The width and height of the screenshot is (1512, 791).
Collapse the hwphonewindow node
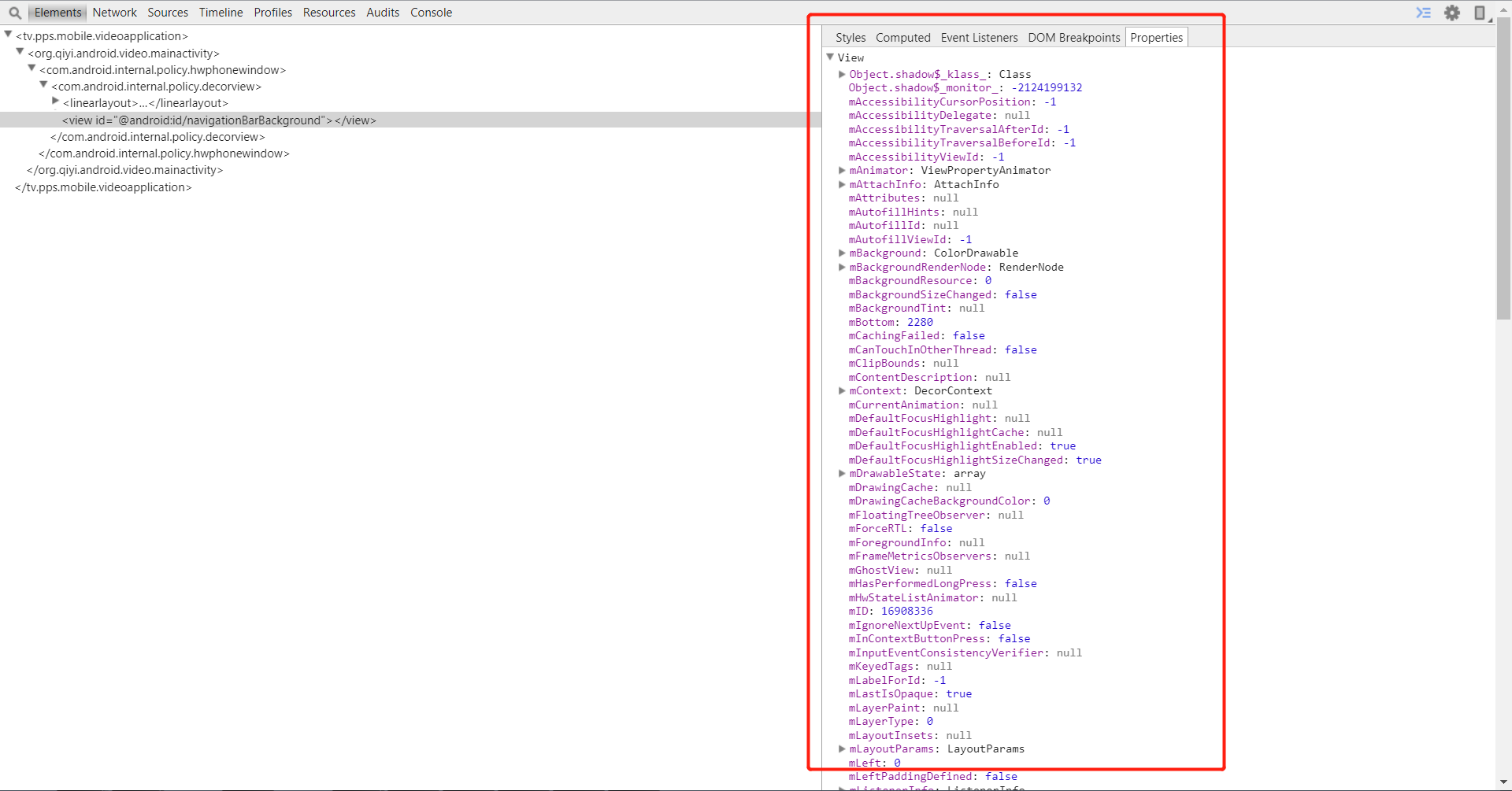tap(31, 68)
